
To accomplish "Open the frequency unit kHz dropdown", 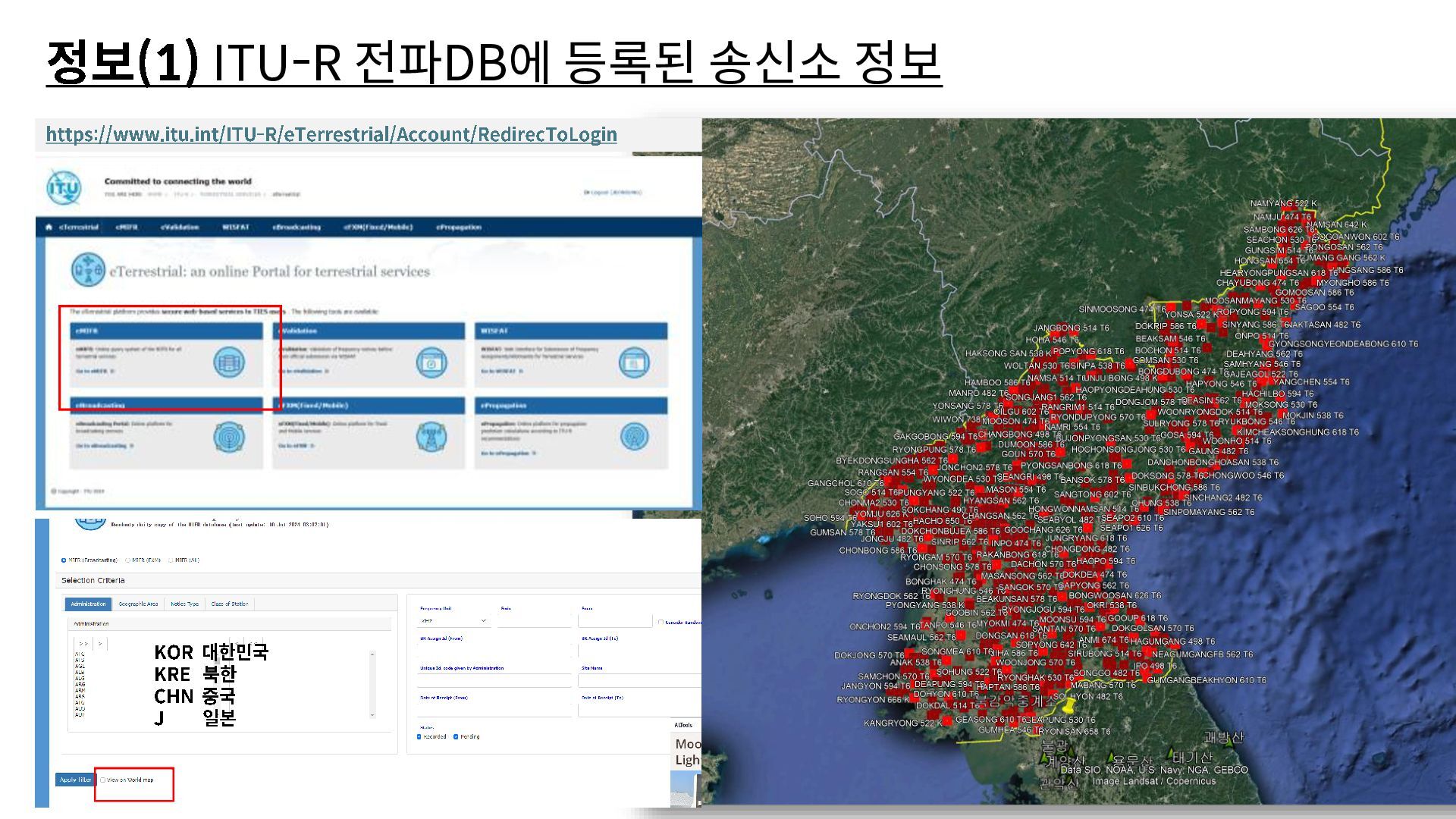I will (453, 621).
